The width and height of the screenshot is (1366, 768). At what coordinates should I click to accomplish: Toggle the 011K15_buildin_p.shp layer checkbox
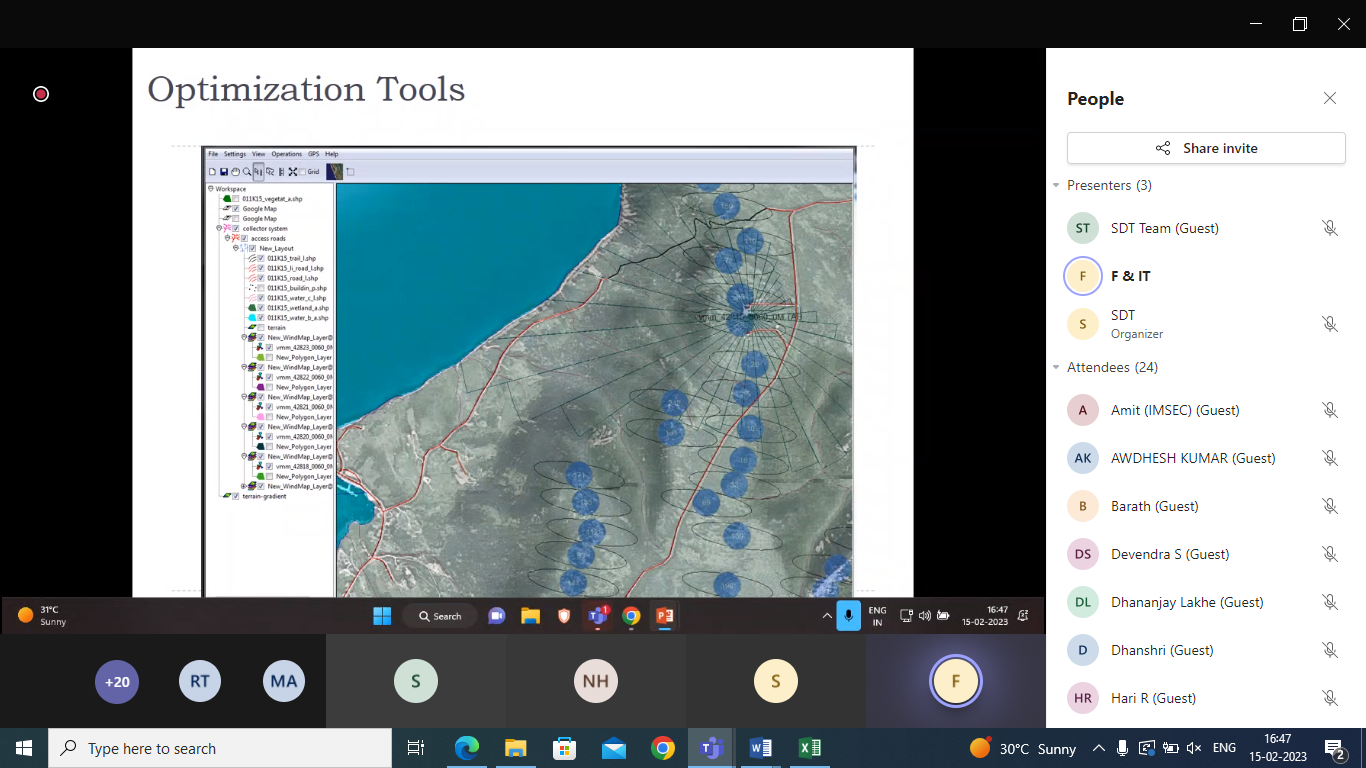pos(261,288)
